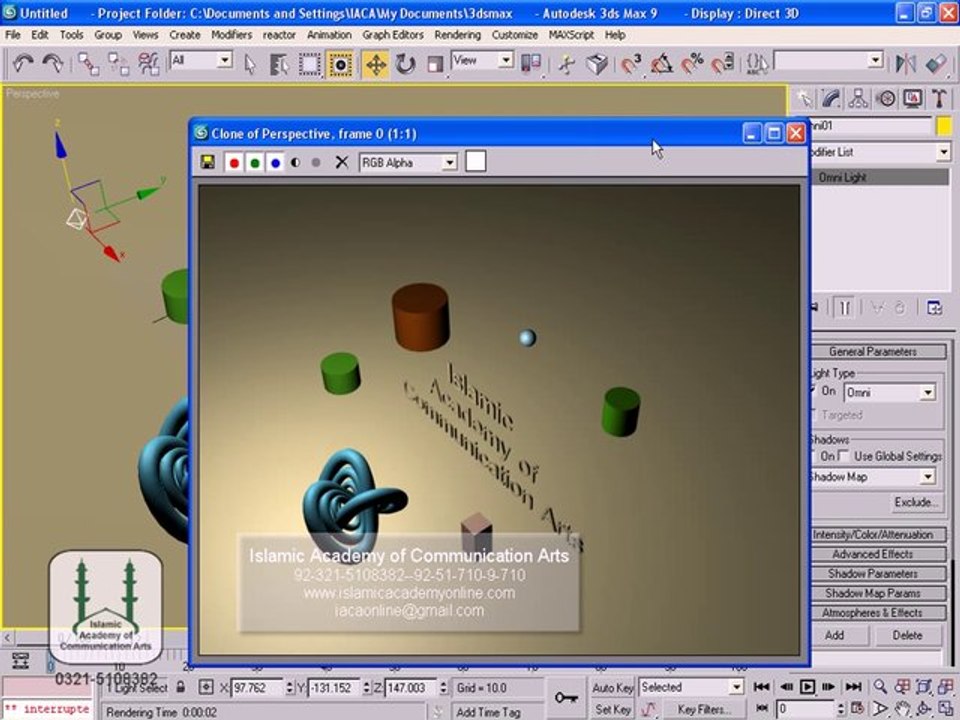Toggle Angle Snap icon
This screenshot has height=720, width=960.
662,63
